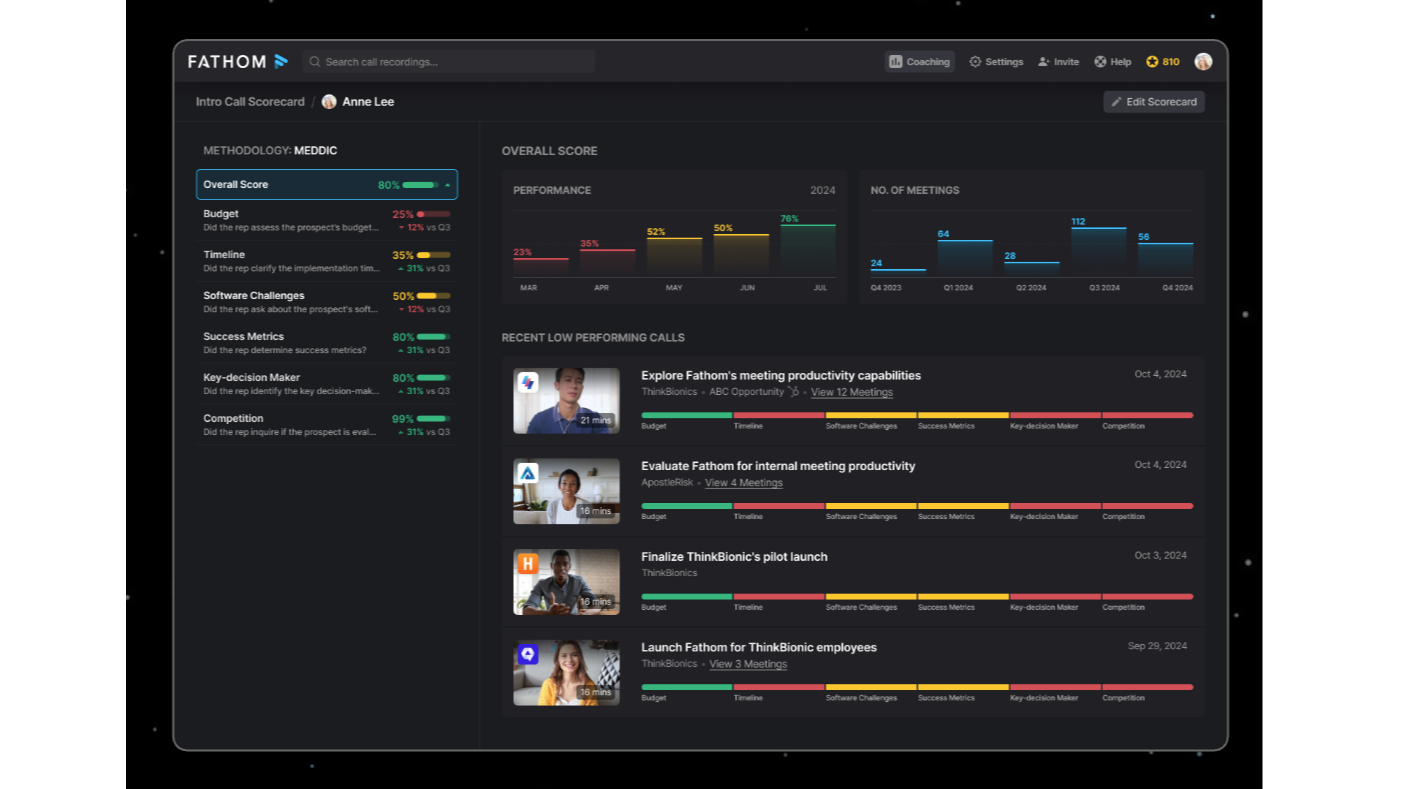Click the search magnifier icon

point(314,61)
